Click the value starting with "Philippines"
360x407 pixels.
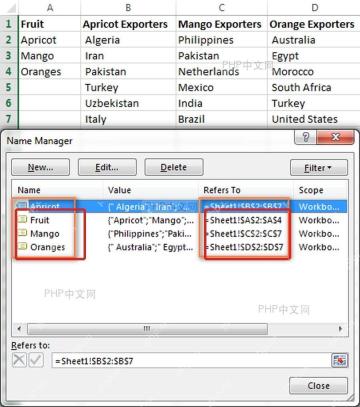[x=150, y=234]
